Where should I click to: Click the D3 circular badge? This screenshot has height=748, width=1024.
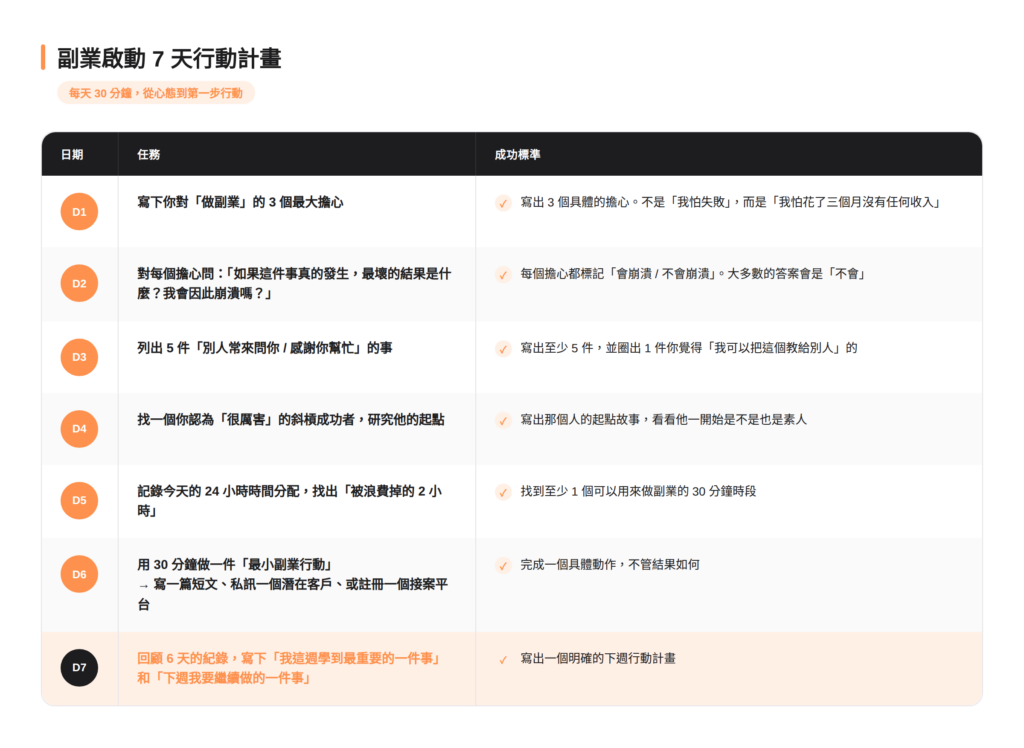coord(79,357)
